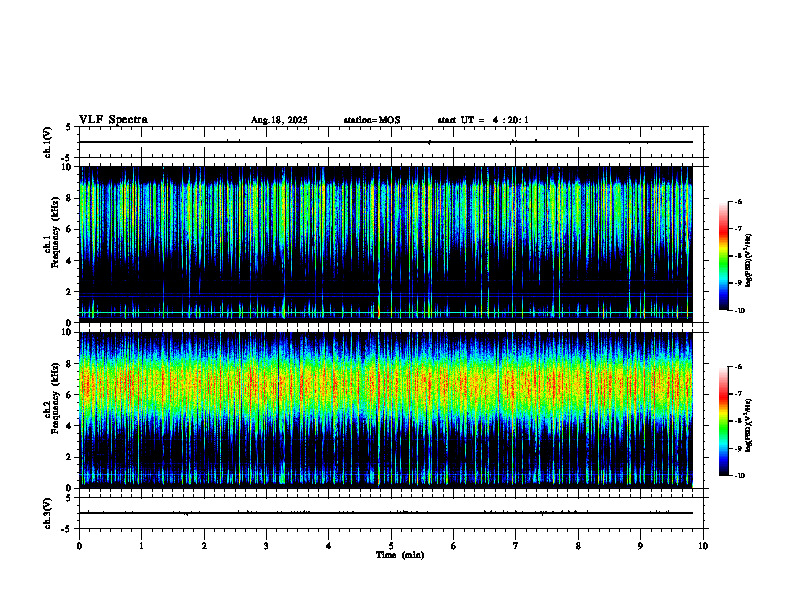Select the "start UT = 4:20:1" text
792x612 pixels.
[x=483, y=120]
